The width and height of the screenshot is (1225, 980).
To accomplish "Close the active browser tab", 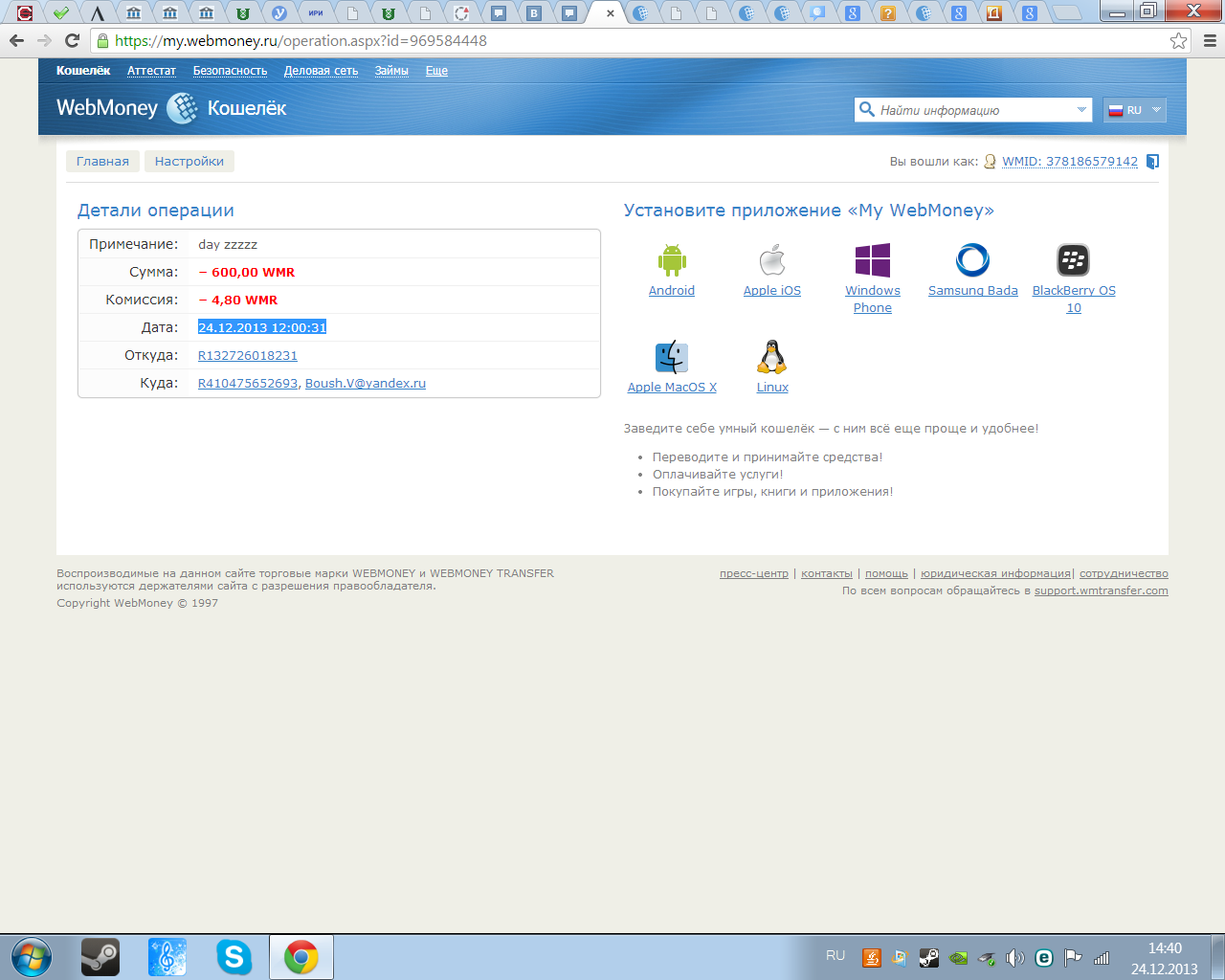I will pos(611,13).
